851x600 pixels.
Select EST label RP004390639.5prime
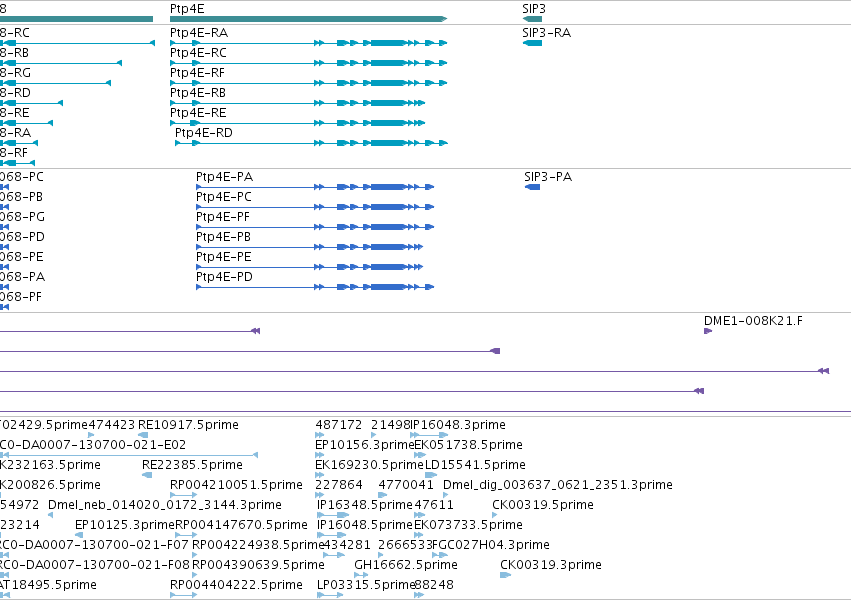(258, 565)
